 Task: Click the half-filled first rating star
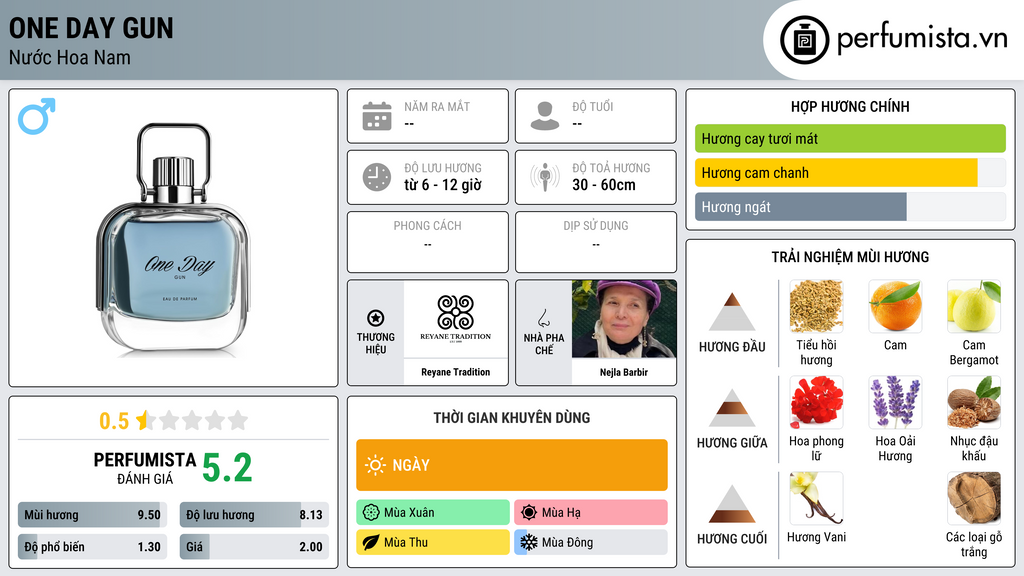(x=145, y=420)
